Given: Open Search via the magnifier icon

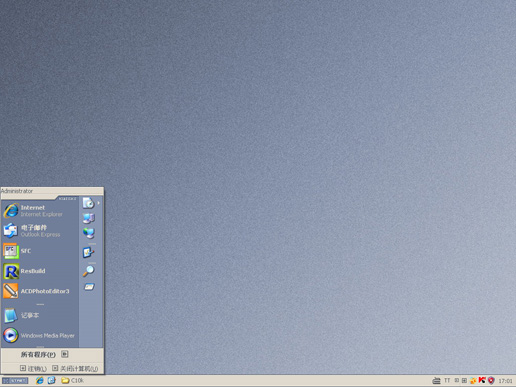Looking at the screenshot, I should (88, 271).
